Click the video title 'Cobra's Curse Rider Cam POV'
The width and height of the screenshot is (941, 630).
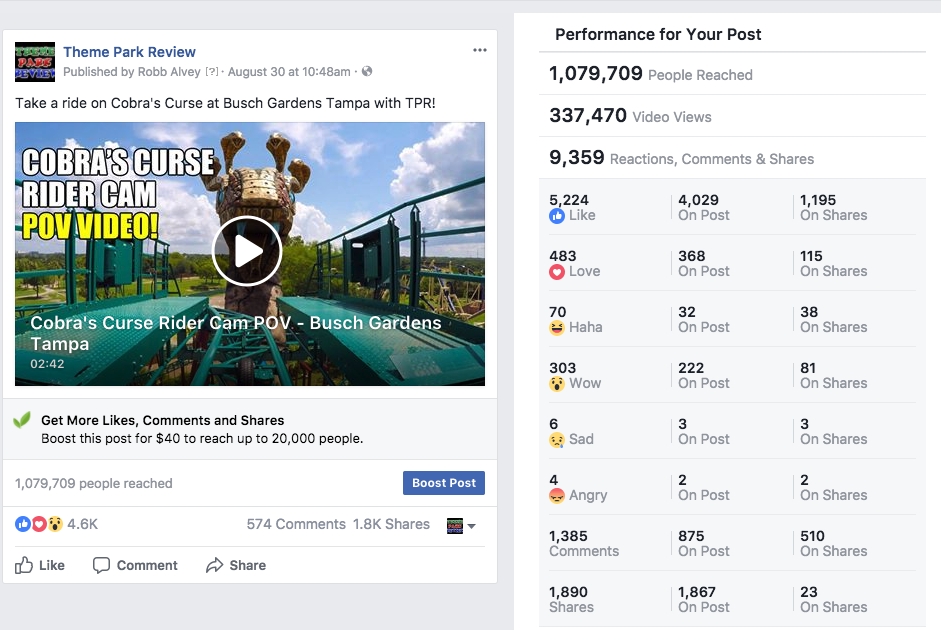236,333
